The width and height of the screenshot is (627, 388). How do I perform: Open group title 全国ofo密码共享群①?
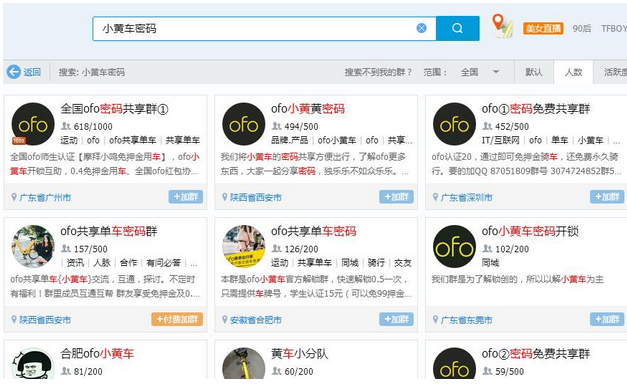(x=114, y=108)
